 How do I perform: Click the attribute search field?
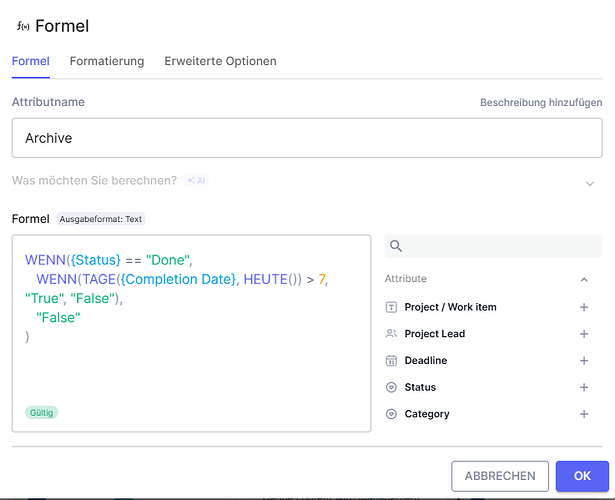tap(493, 246)
